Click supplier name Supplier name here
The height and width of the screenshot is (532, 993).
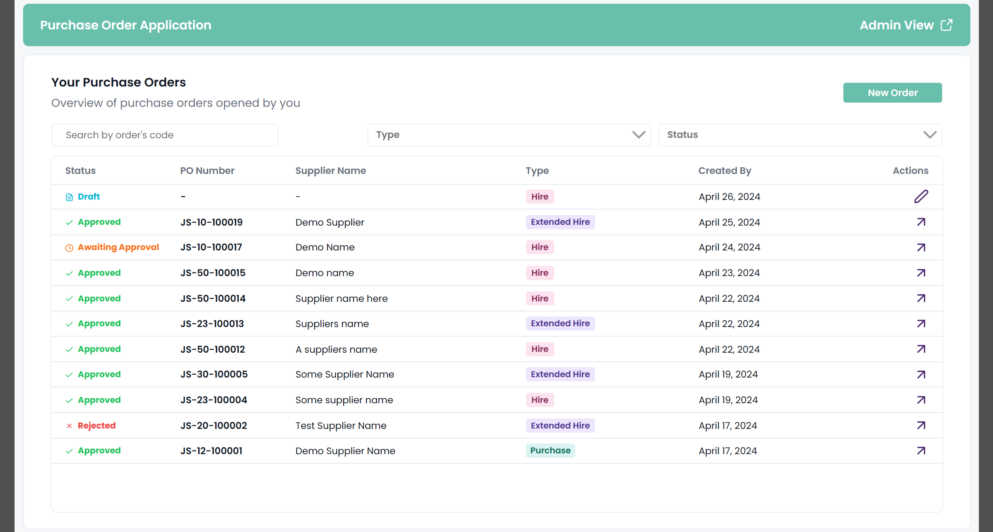[341, 298]
